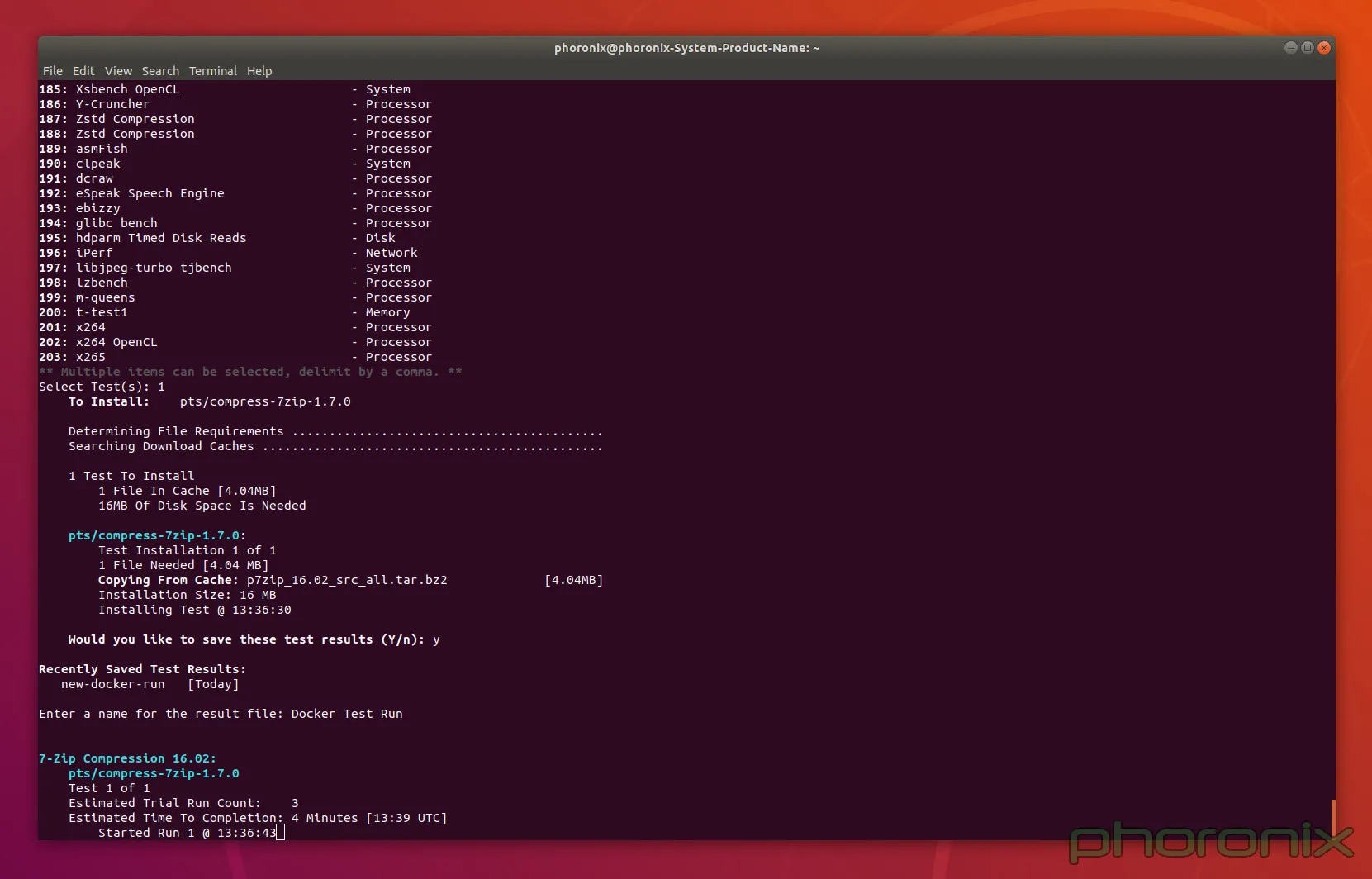Click 'Estimated Time To Completion' line
Viewport: 1372px width, 879px height.
258,818
